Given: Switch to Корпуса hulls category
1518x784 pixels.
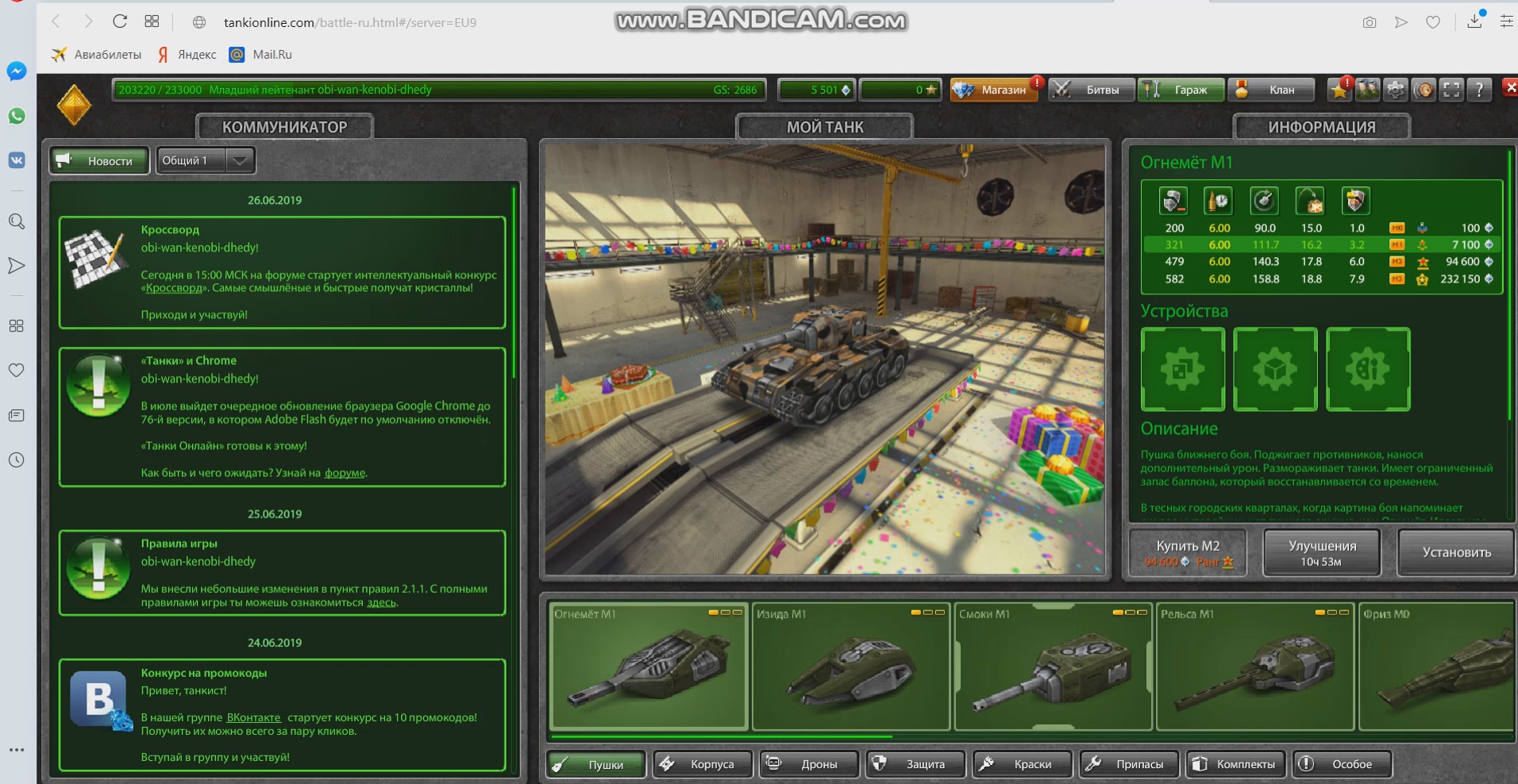Looking at the screenshot, I should [x=703, y=764].
